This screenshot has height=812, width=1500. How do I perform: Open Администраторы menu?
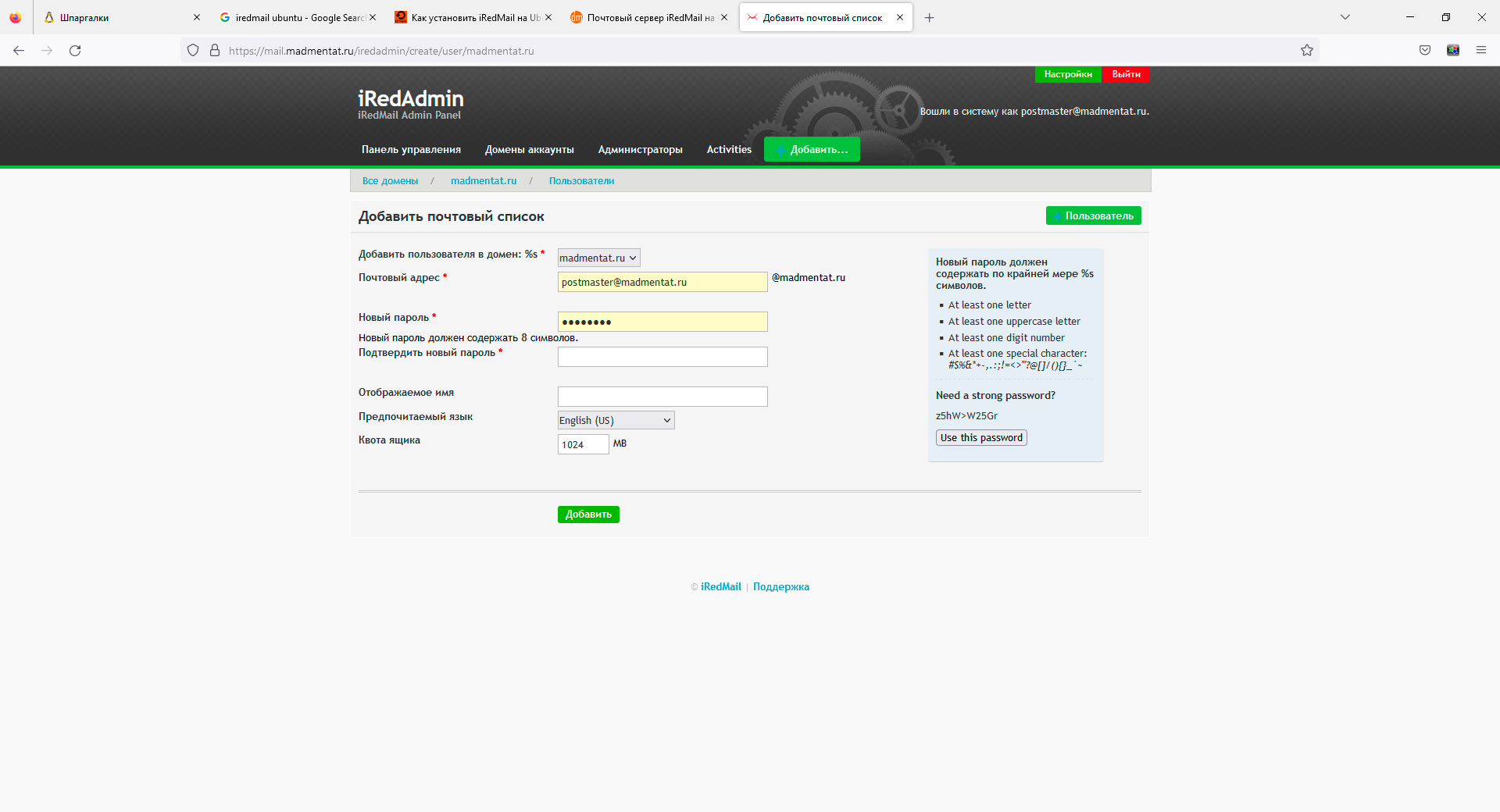(x=641, y=150)
